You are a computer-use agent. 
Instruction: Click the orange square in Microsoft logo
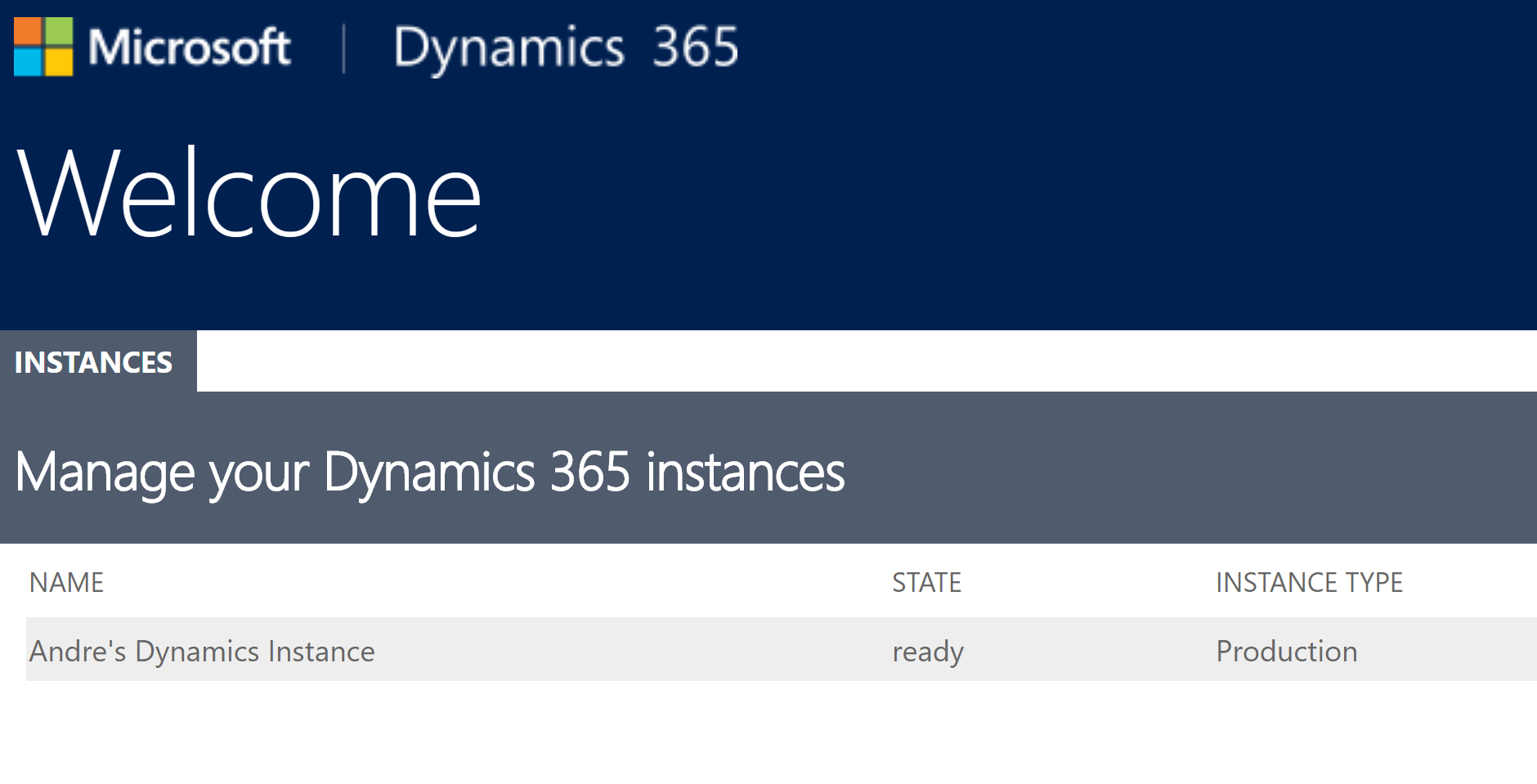(x=28, y=31)
